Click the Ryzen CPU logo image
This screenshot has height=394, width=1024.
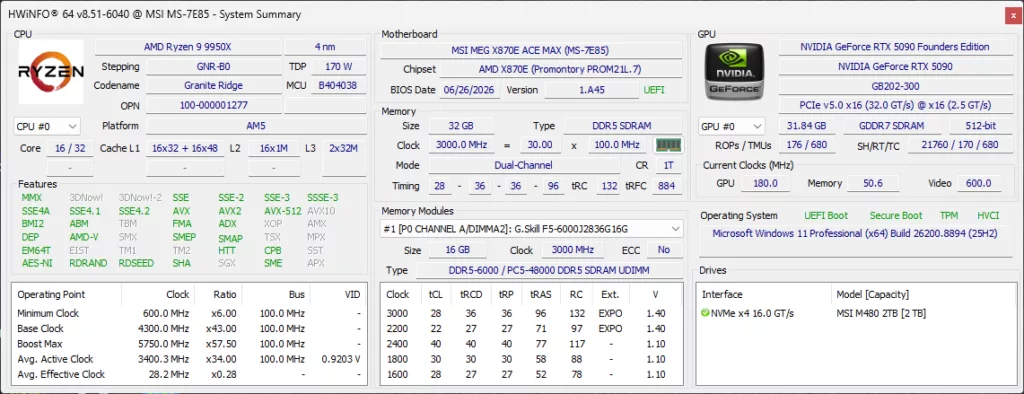51,72
